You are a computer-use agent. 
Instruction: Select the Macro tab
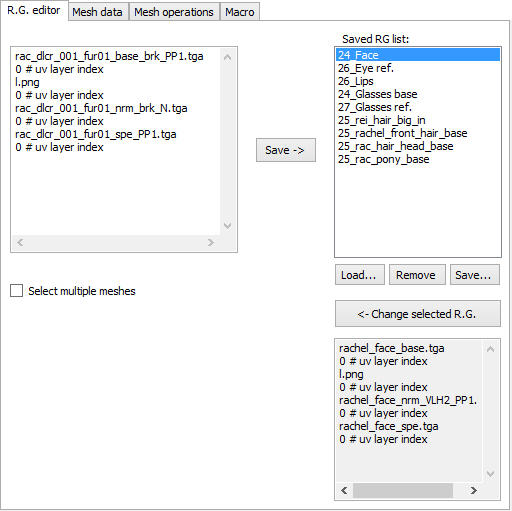point(240,12)
